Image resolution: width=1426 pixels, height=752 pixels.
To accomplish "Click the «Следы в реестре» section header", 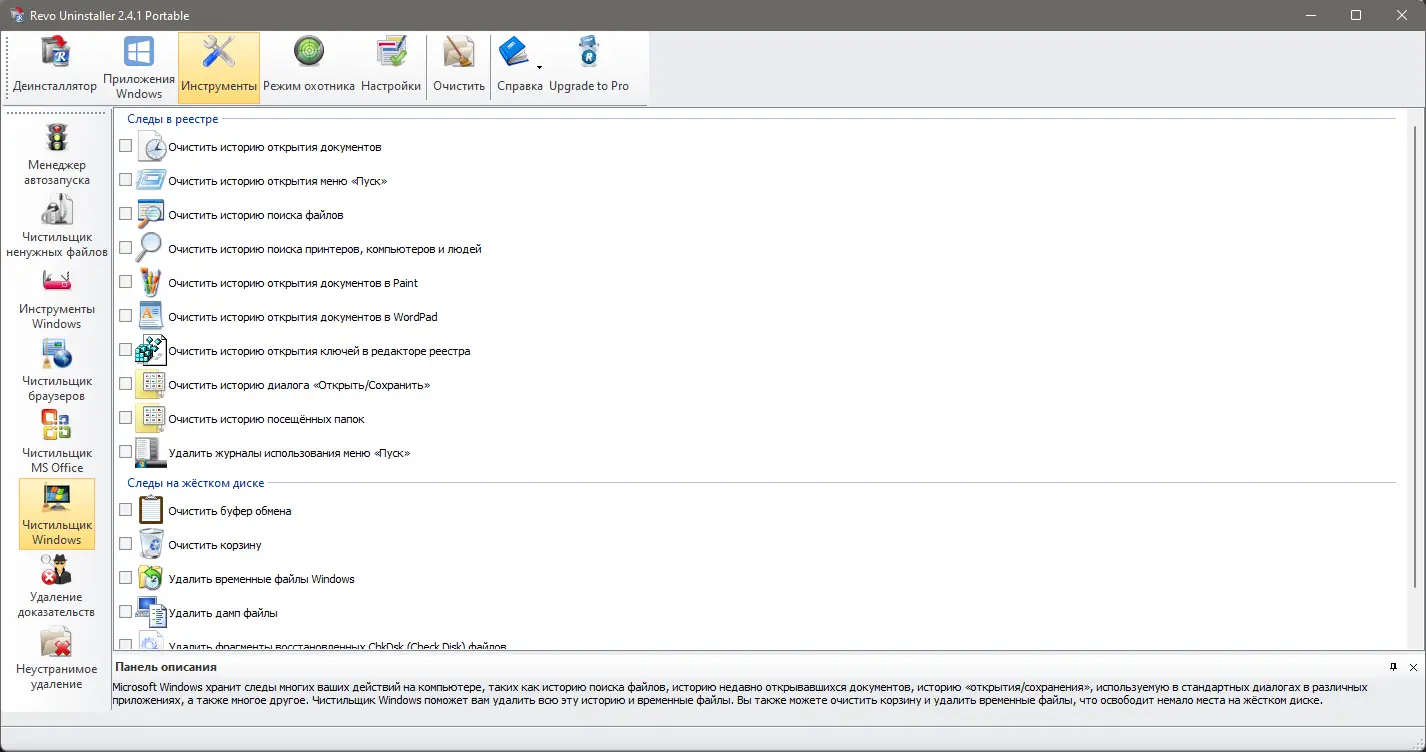I will pyautogui.click(x=172, y=119).
